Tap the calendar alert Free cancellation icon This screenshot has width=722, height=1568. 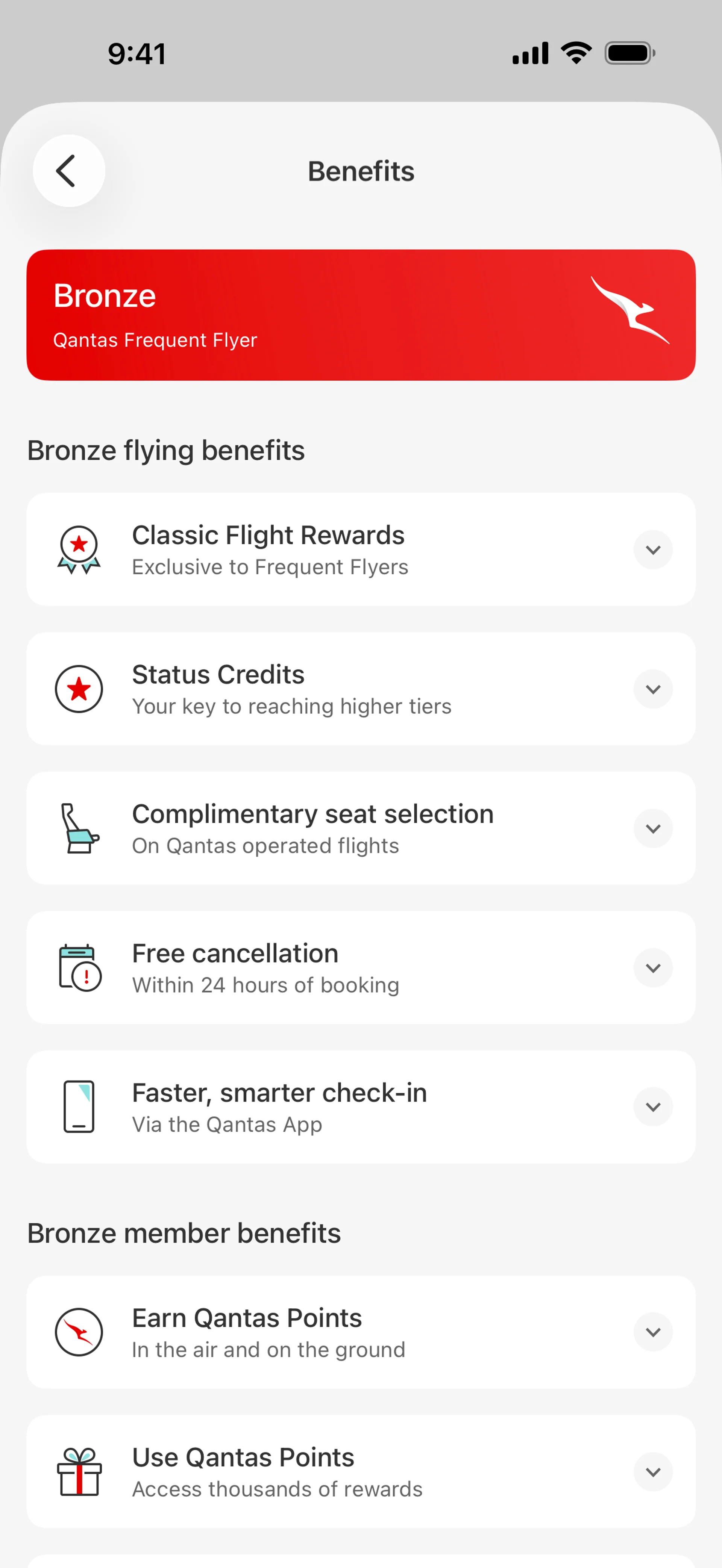pos(79,968)
